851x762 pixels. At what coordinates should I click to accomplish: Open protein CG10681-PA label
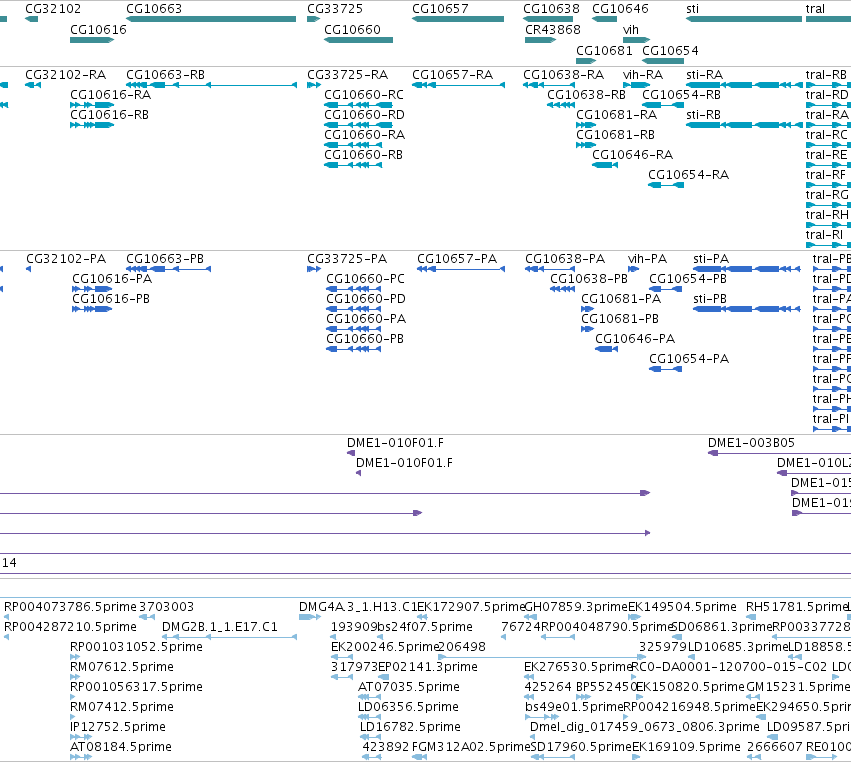pyautogui.click(x=621, y=299)
